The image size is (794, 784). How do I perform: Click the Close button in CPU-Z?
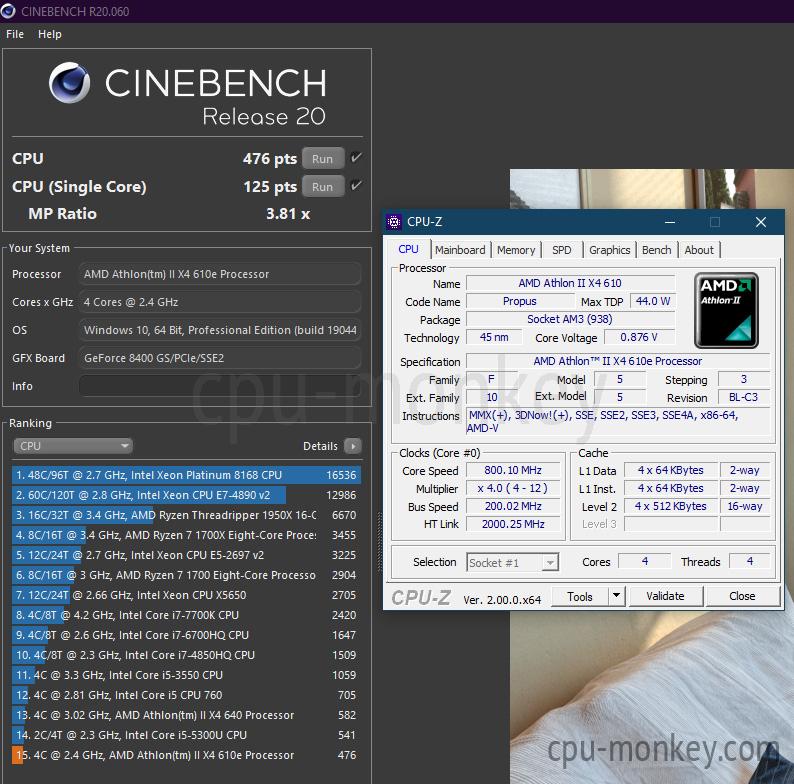[x=742, y=596]
